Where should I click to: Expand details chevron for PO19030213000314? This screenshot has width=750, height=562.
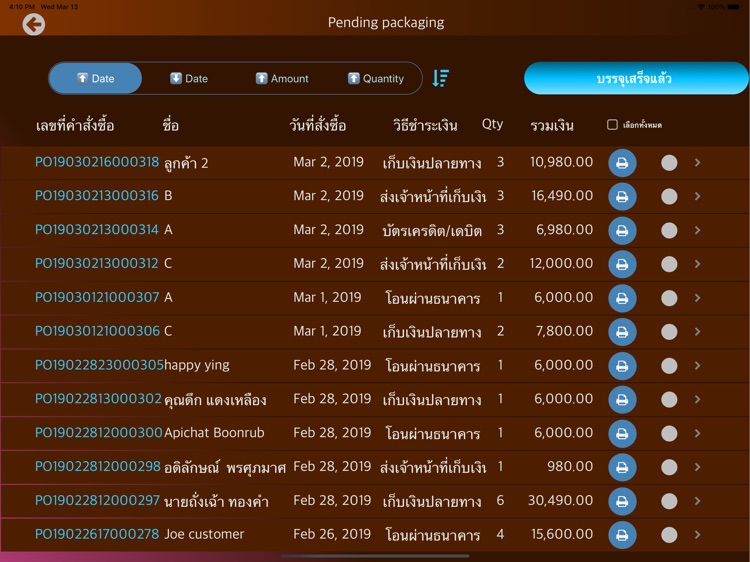(x=697, y=230)
